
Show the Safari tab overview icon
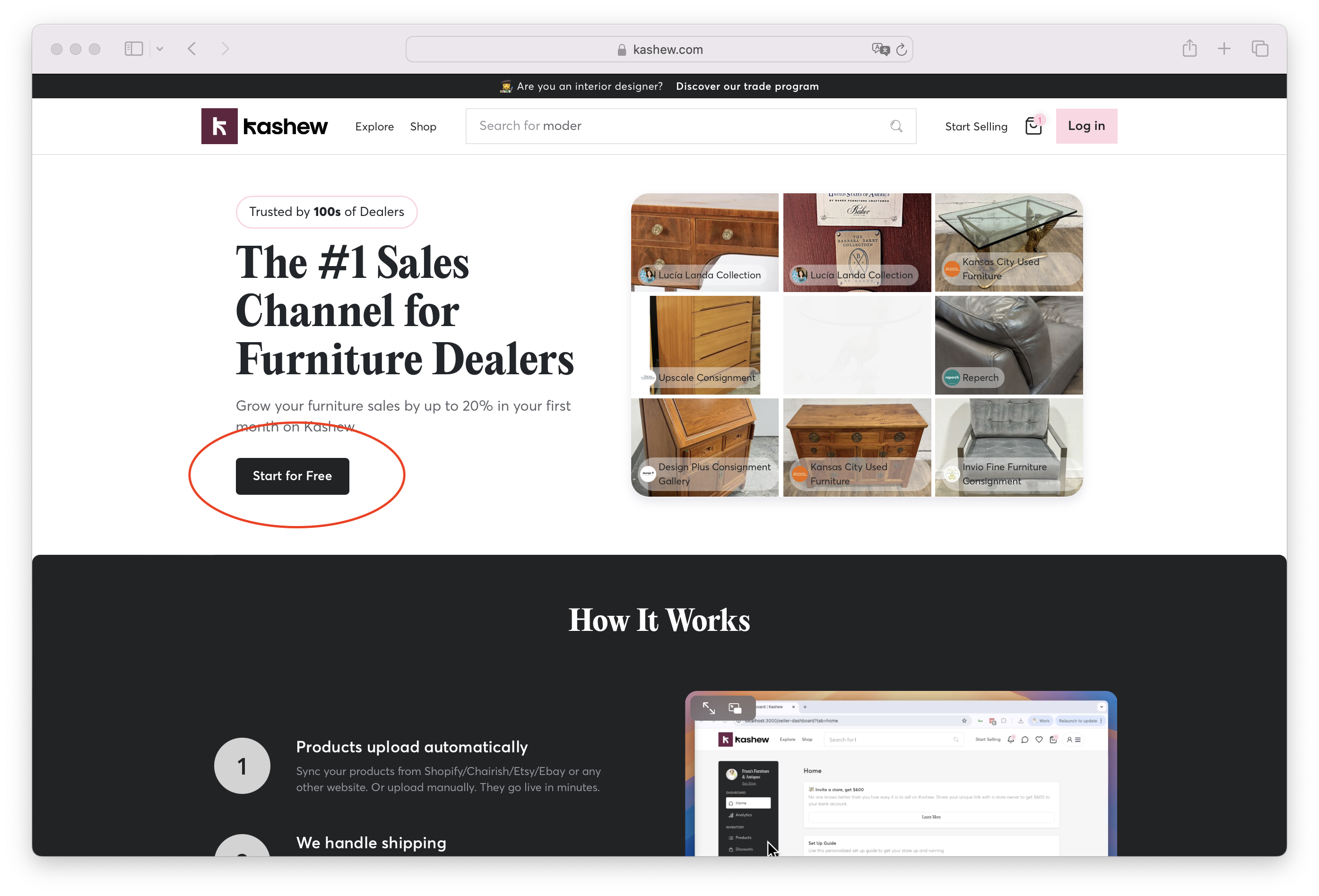click(x=1260, y=49)
